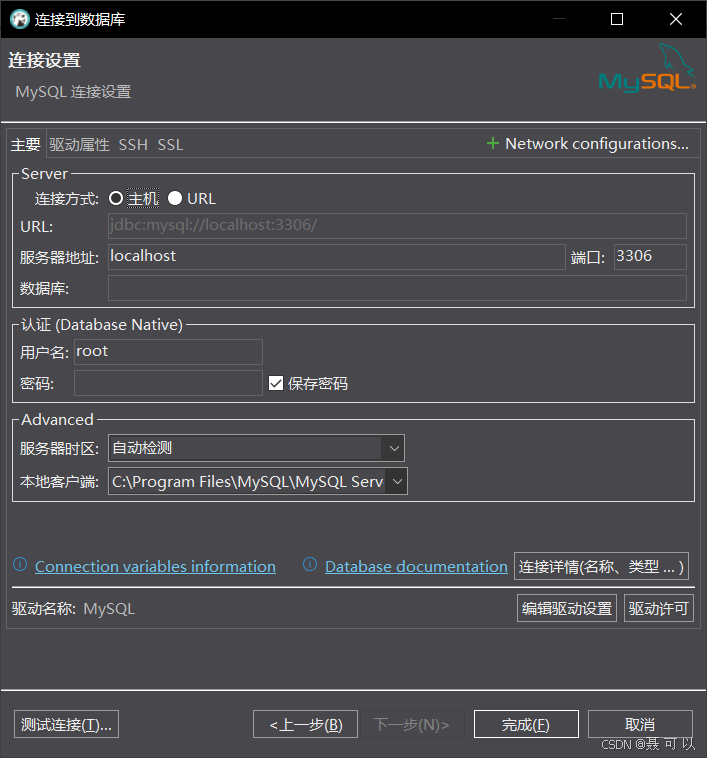
Task: Close the 连接到数据库 dialog
Action: pyautogui.click(x=676, y=19)
